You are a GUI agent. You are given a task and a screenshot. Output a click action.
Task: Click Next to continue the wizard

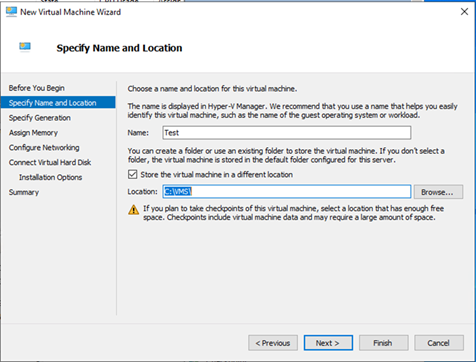pos(328,343)
